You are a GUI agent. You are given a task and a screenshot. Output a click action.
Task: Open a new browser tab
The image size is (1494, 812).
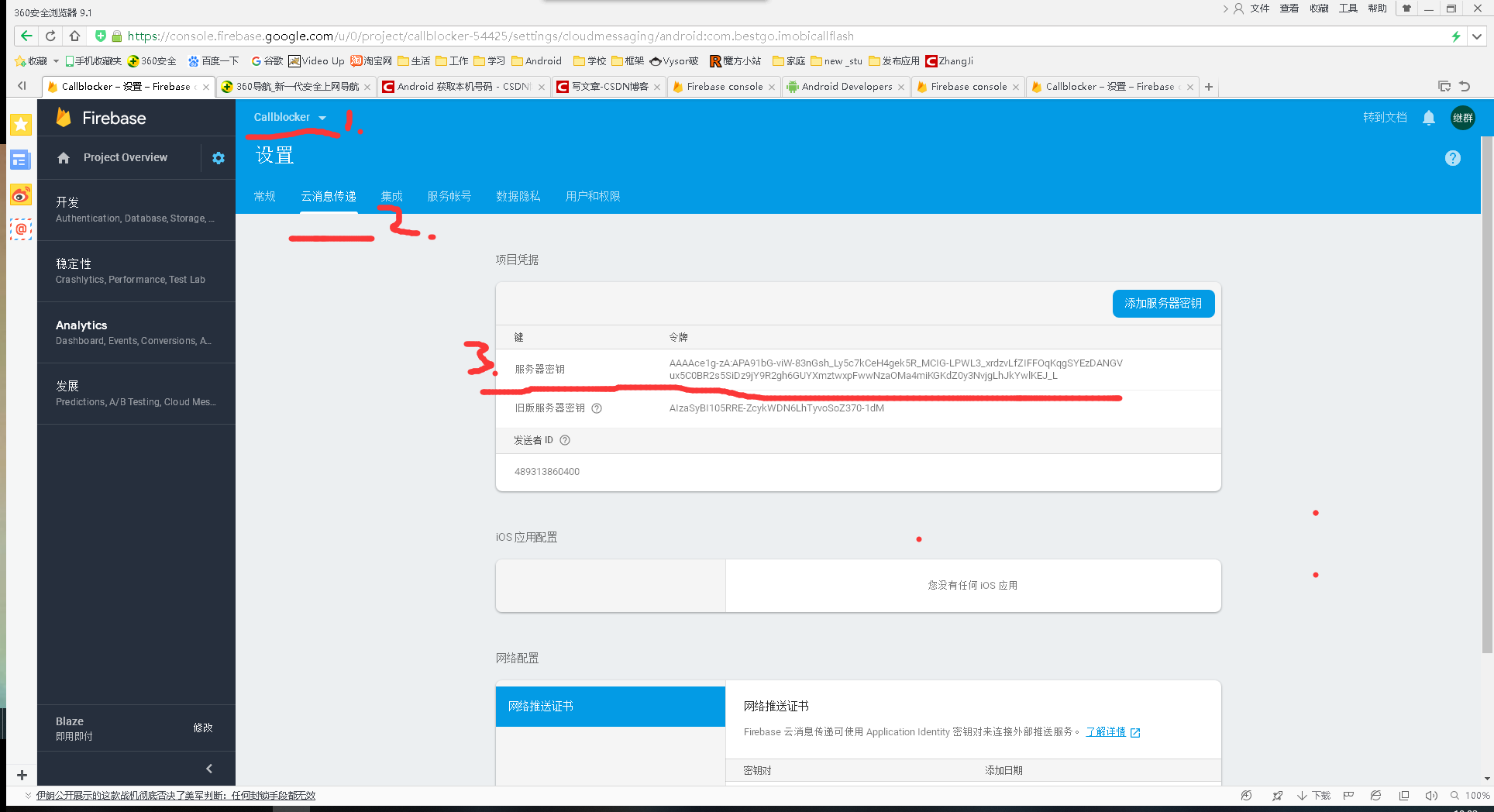tap(1209, 87)
